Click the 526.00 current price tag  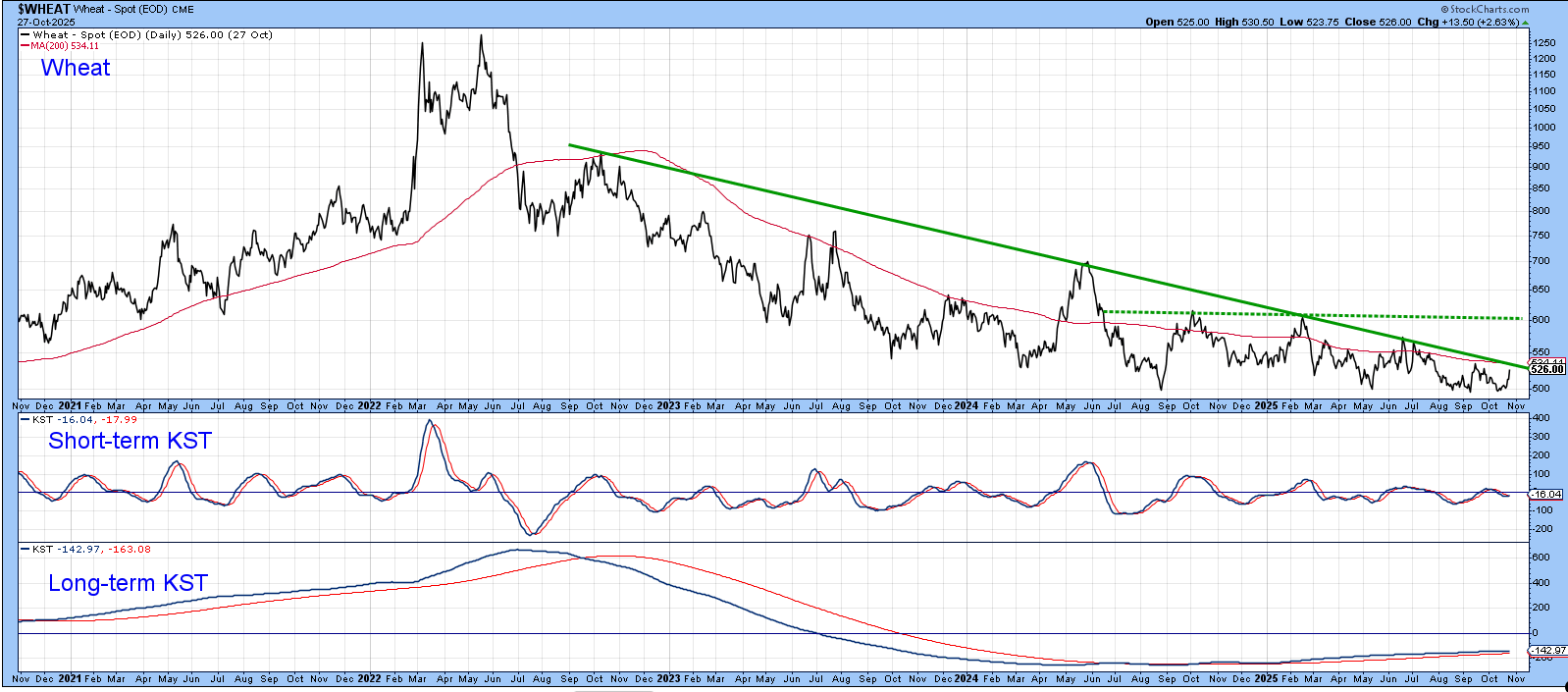tap(1547, 370)
